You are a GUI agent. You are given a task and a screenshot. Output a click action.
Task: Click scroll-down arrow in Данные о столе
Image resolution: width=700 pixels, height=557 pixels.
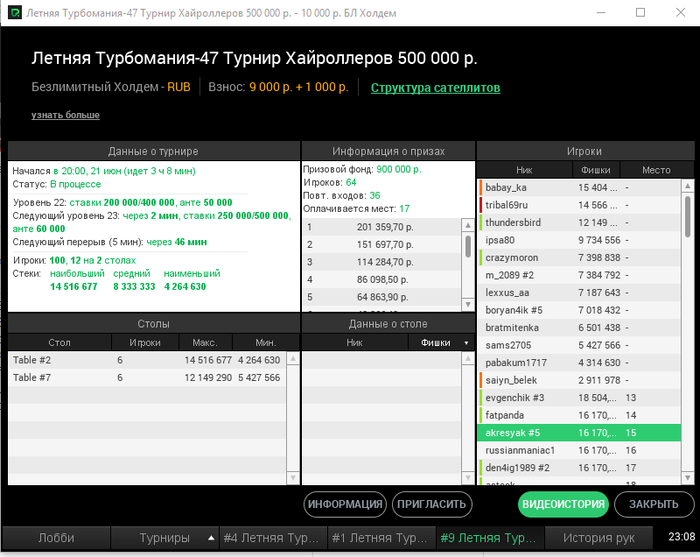tap(468, 478)
